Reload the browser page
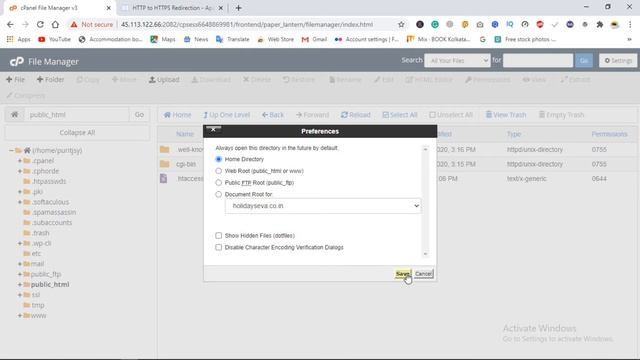Image resolution: width=640 pixels, height=360 pixels. 40,24
